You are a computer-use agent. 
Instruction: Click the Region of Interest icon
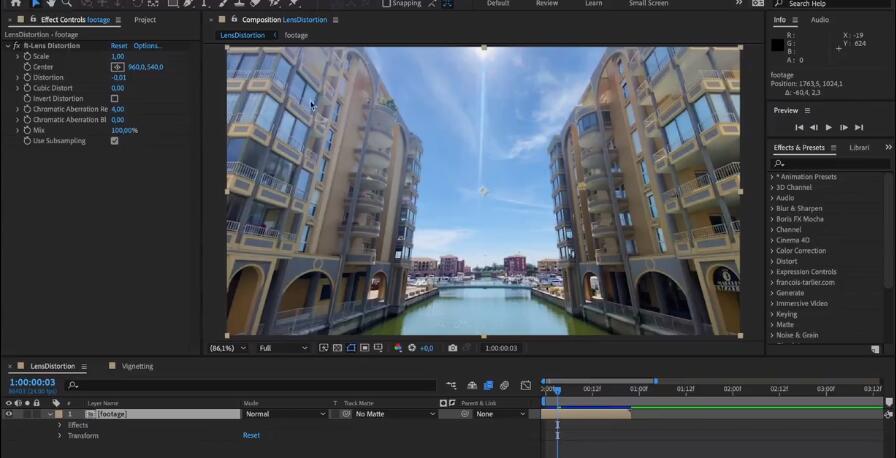tap(364, 348)
